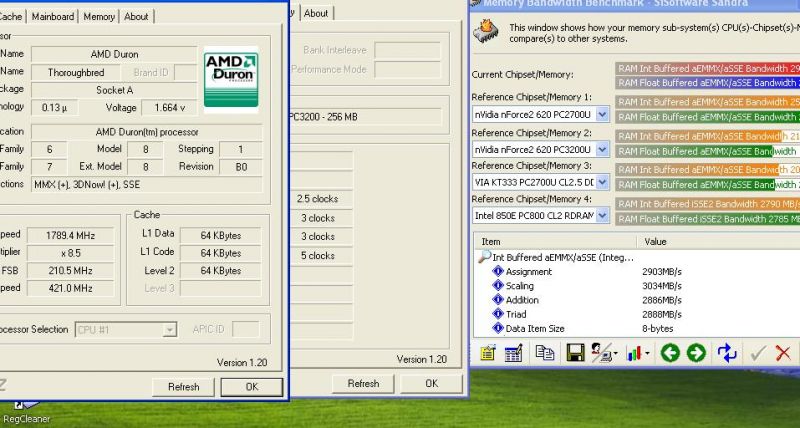800x428 pixels.
Task: Click the blue RAM Float Buffered current result bar
Action: pyautogui.click(x=707, y=83)
